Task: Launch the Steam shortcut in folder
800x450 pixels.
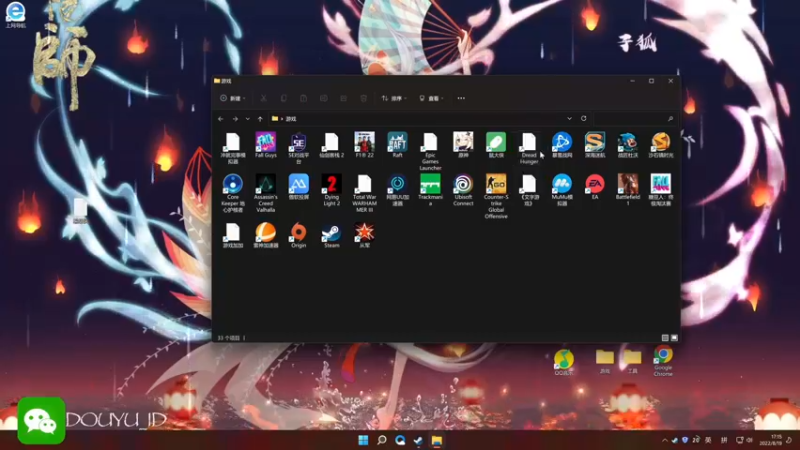Action: pyautogui.click(x=331, y=235)
